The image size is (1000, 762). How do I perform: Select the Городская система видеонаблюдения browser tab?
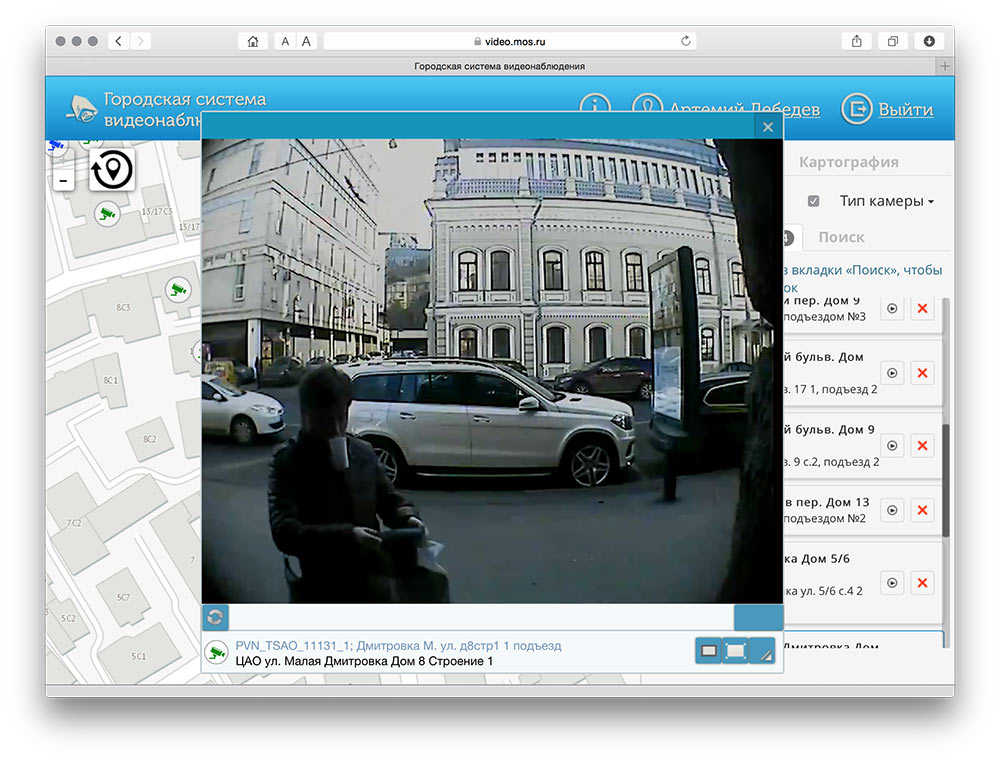(x=499, y=66)
